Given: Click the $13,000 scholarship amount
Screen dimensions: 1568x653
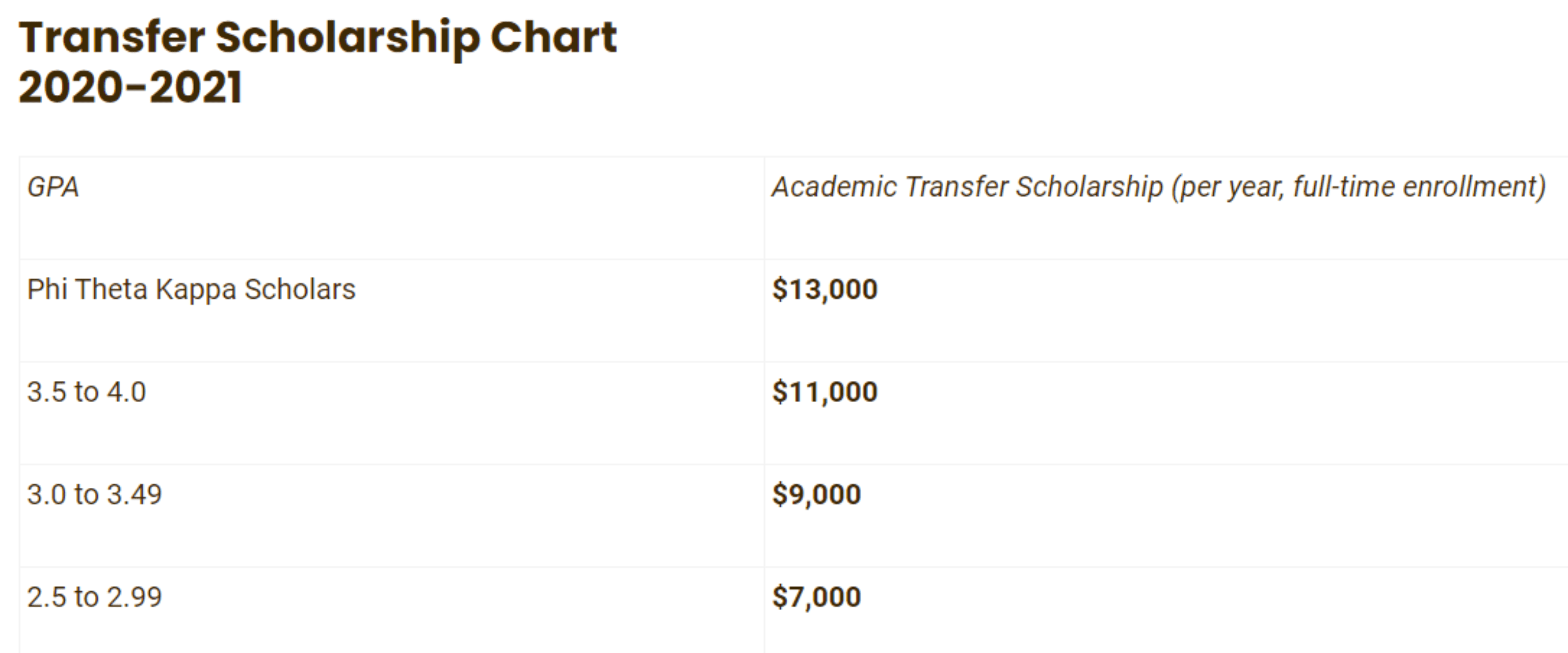Looking at the screenshot, I should 825,290.
